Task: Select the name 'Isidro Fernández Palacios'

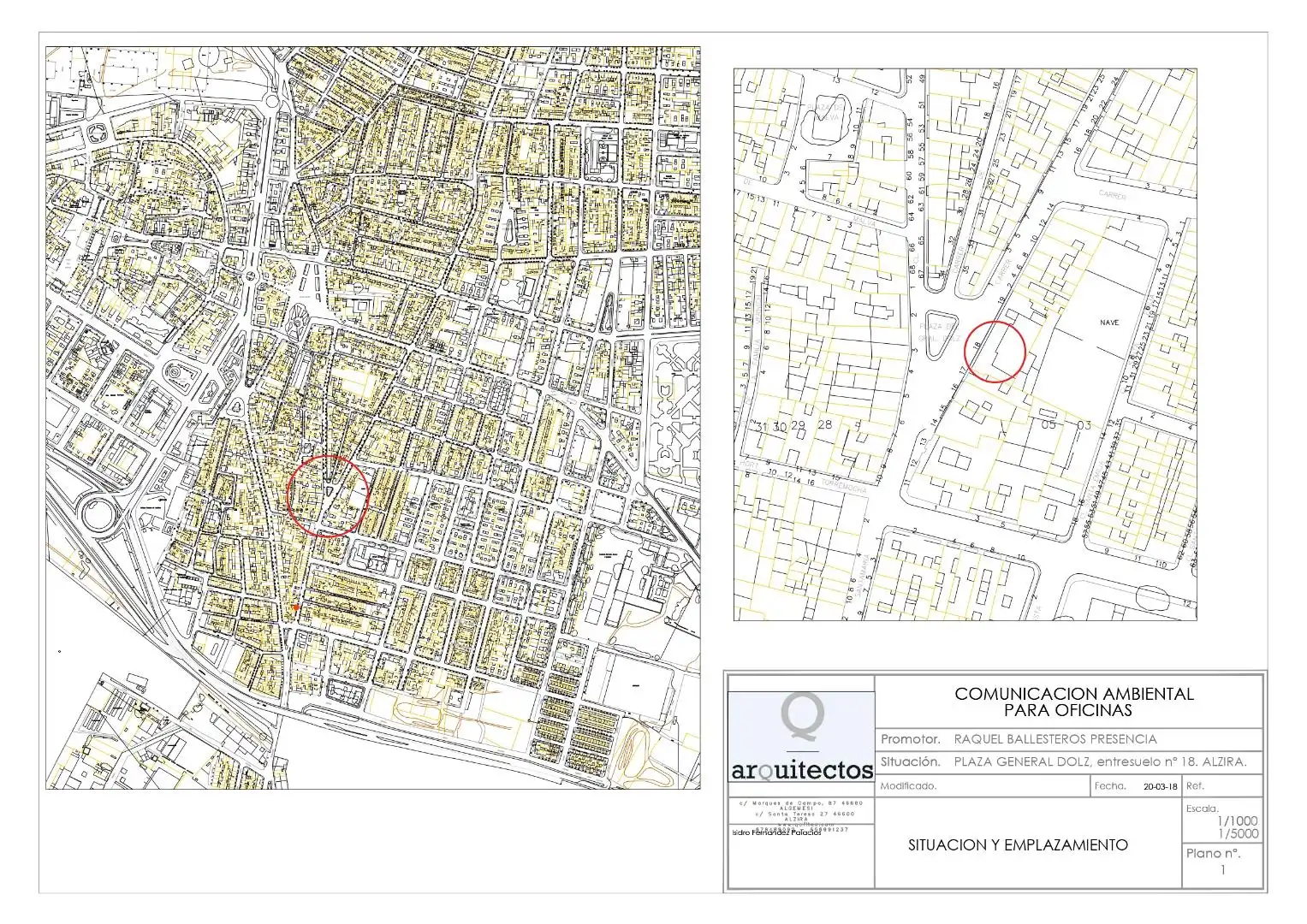Action: point(777,832)
